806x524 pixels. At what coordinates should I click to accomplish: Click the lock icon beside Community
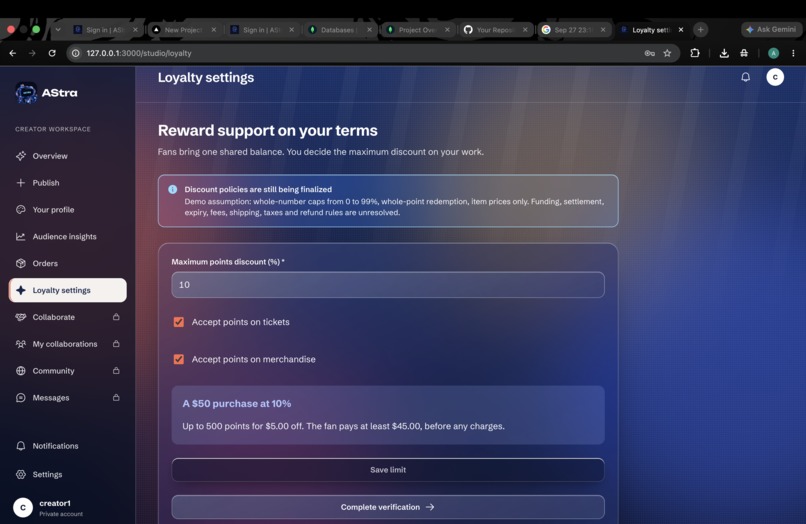click(116, 370)
